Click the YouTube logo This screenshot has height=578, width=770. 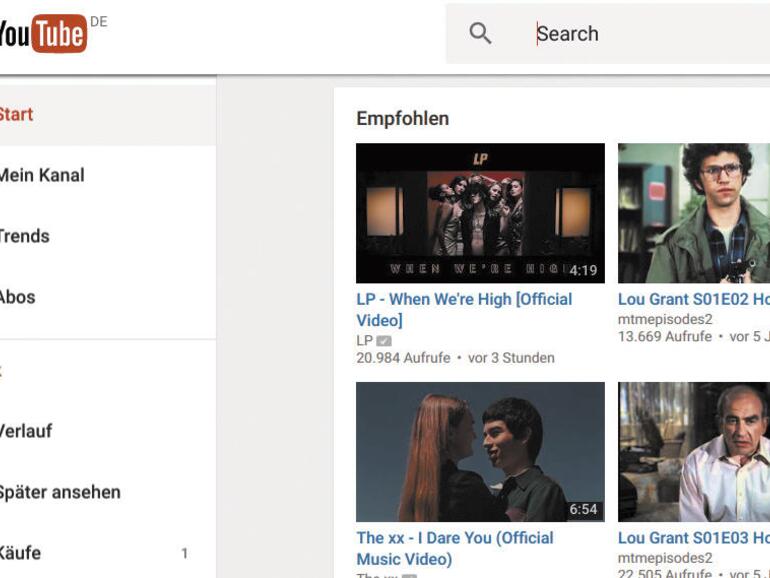pyautogui.click(x=43, y=33)
